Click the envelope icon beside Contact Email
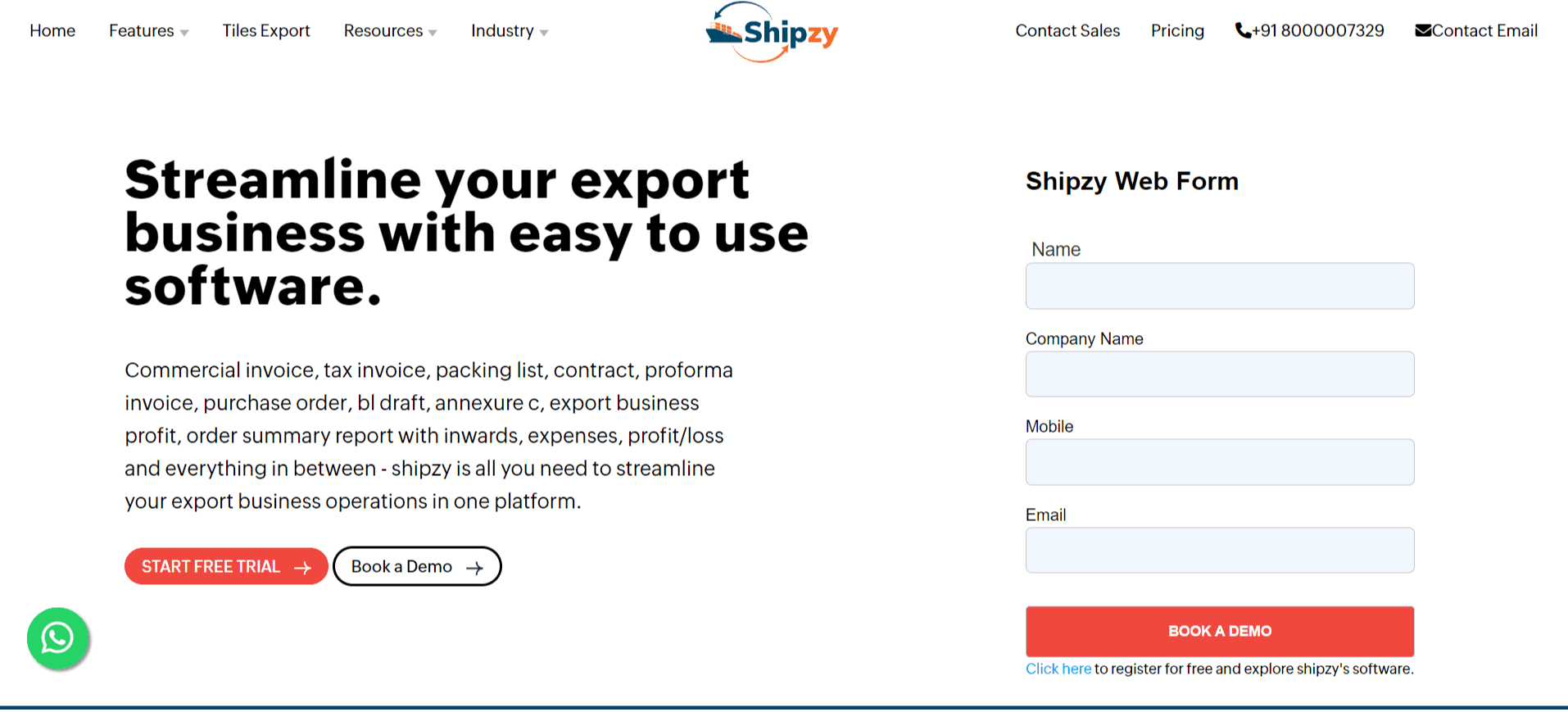The width and height of the screenshot is (1568, 712). click(x=1423, y=30)
